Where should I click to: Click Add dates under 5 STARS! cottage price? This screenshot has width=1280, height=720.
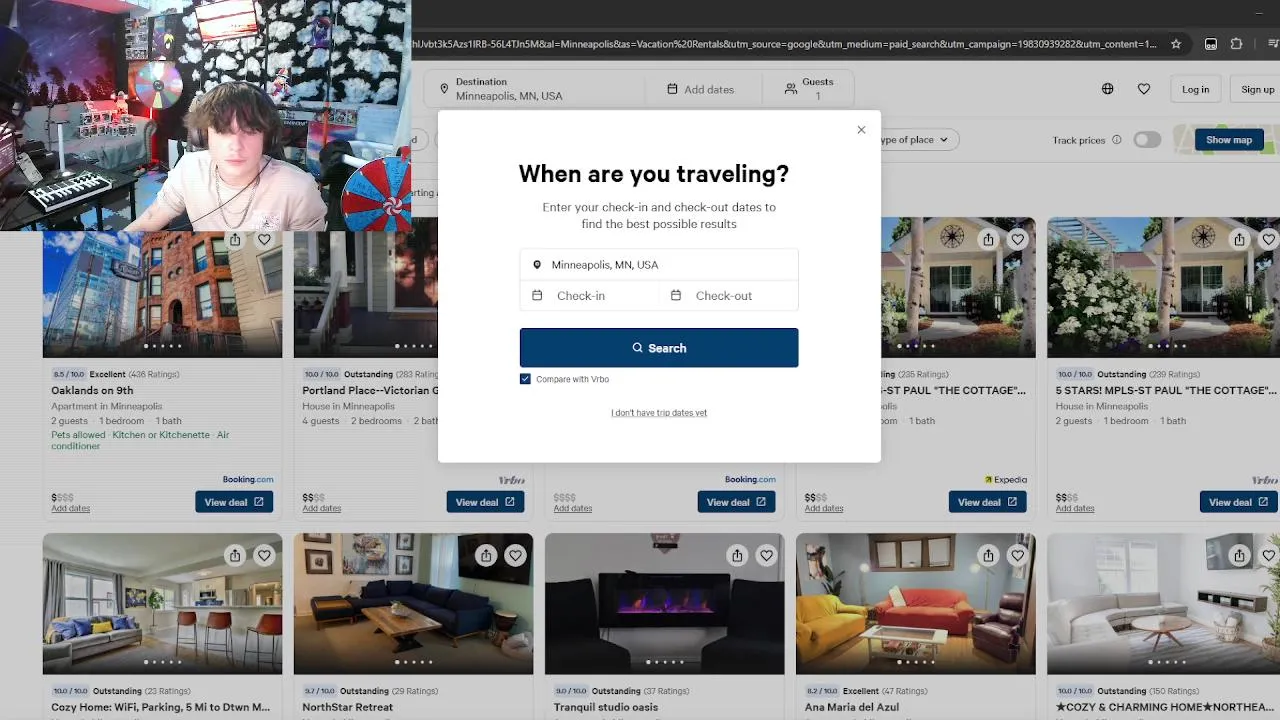[x=1075, y=509]
